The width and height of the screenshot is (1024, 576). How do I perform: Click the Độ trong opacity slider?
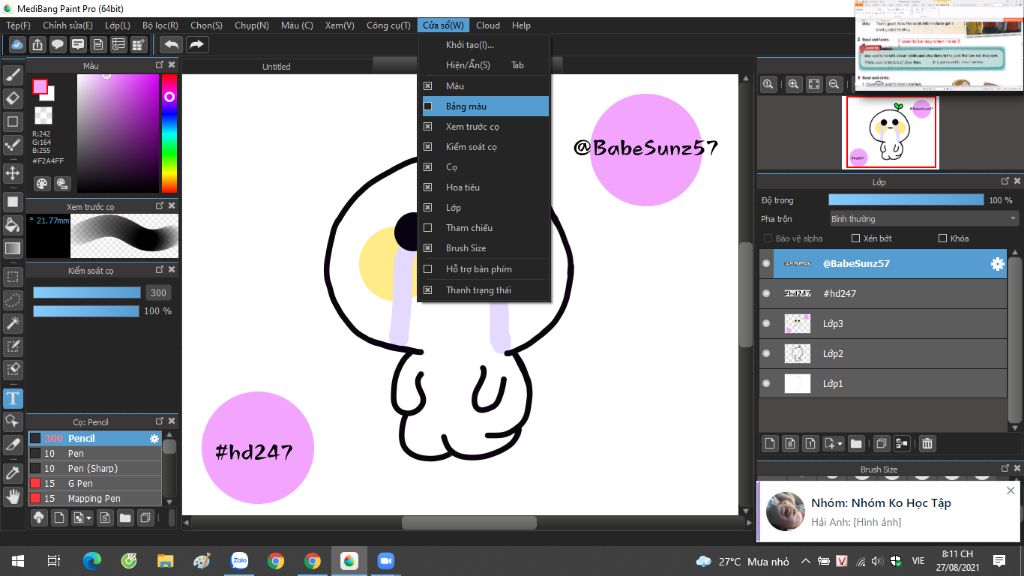(x=906, y=200)
